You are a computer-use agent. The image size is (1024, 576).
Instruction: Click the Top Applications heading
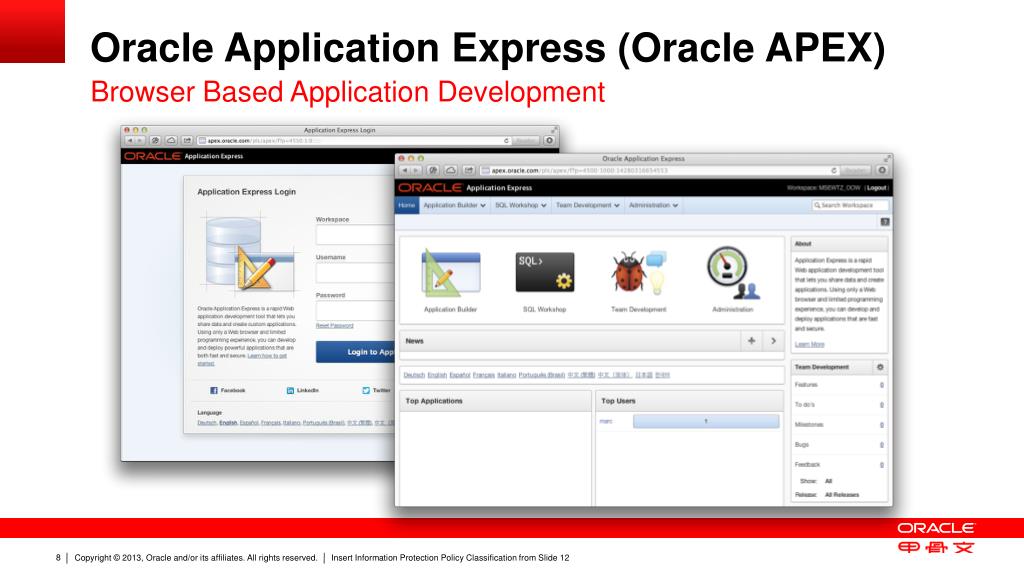pos(434,401)
